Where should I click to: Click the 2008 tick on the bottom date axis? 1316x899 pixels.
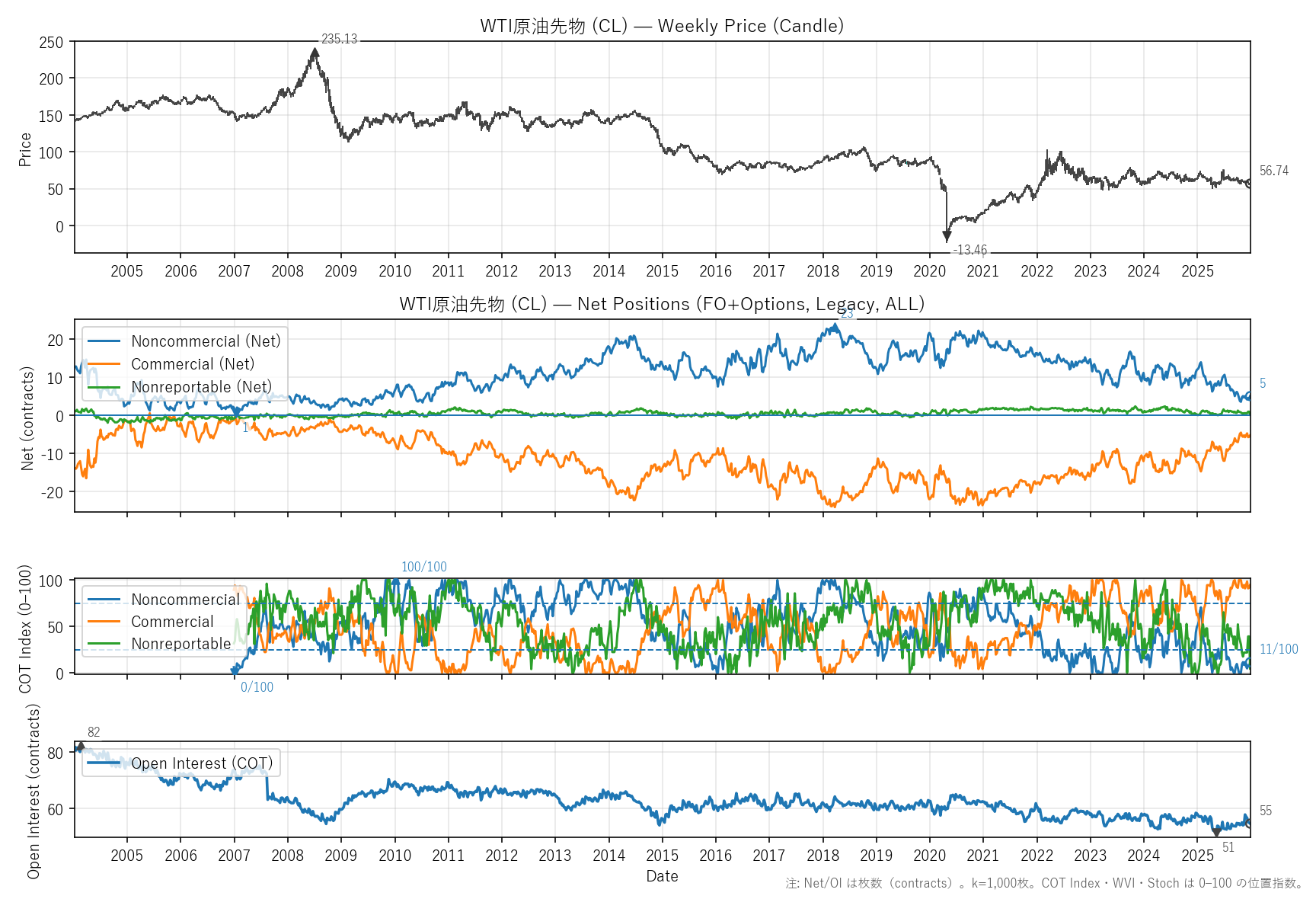287,856
